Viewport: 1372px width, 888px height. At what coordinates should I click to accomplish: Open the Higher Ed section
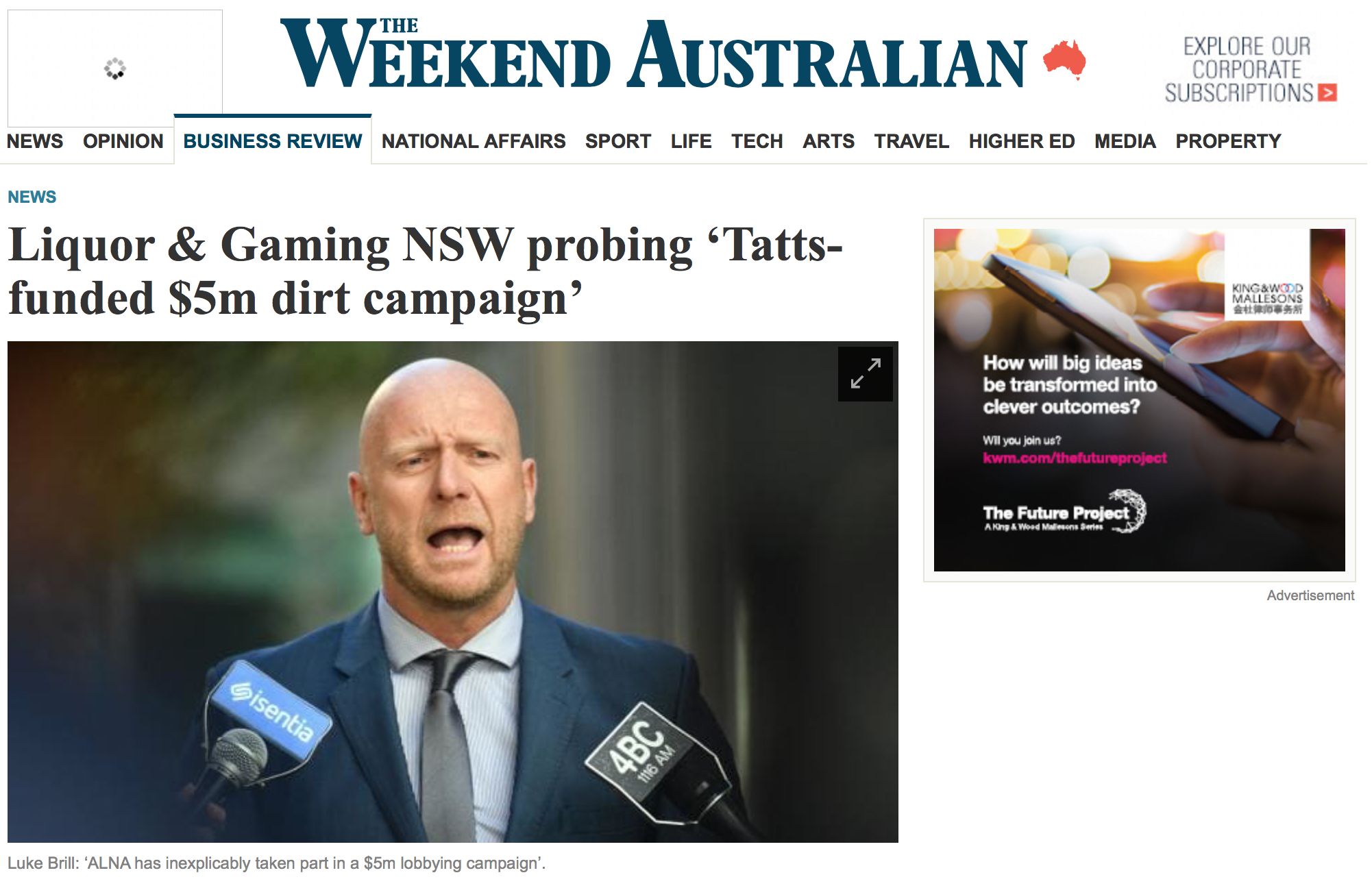pos(1022,141)
